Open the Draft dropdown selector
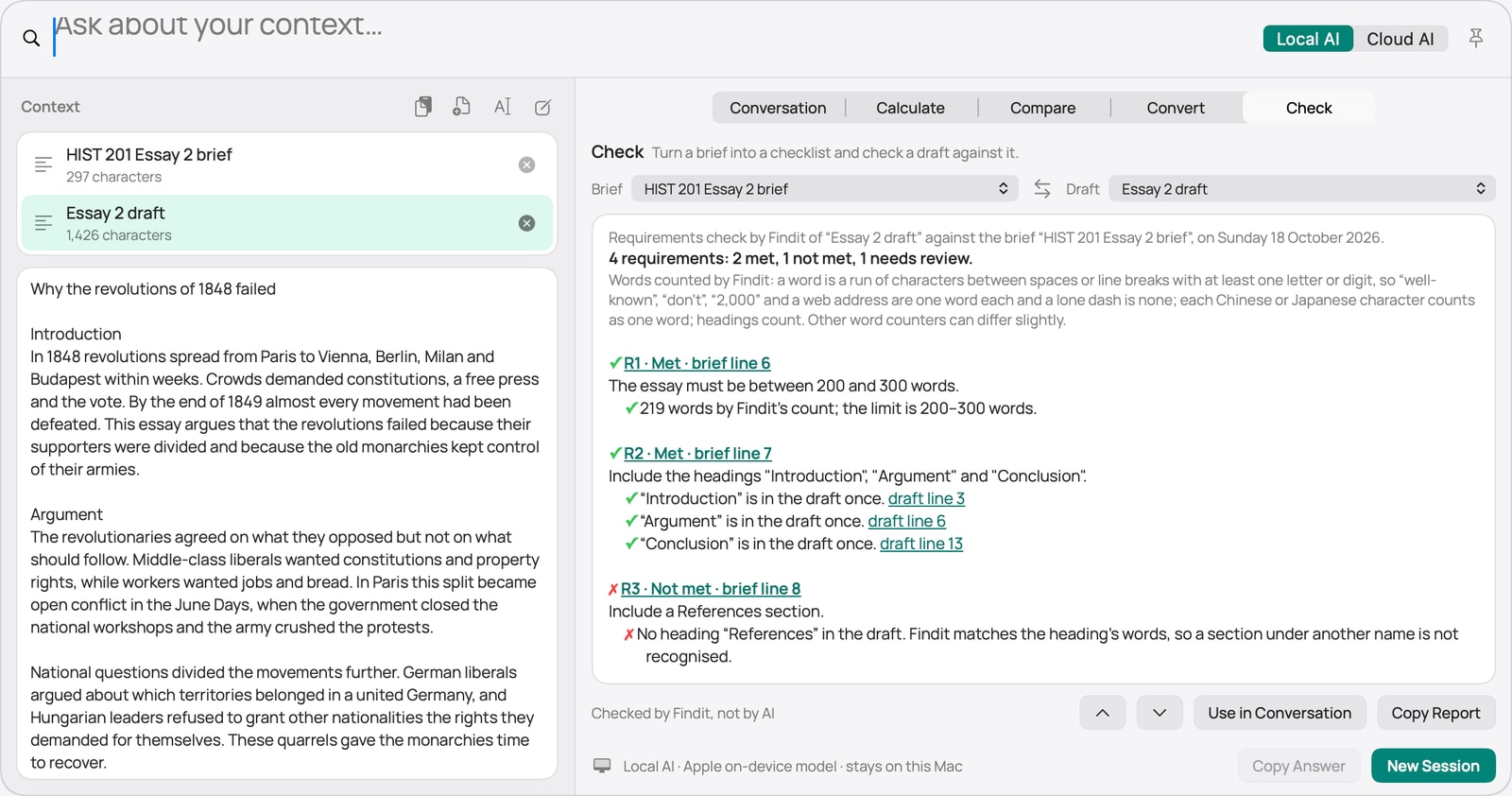The width and height of the screenshot is (1512, 796). point(1302,189)
